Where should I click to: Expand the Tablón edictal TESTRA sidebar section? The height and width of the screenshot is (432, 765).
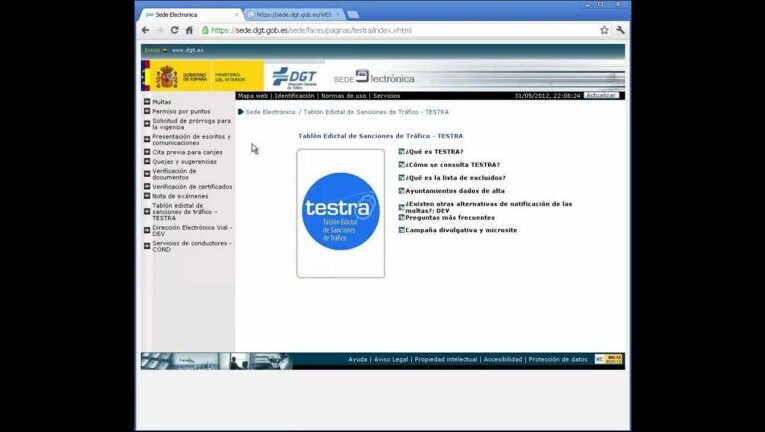(x=147, y=212)
